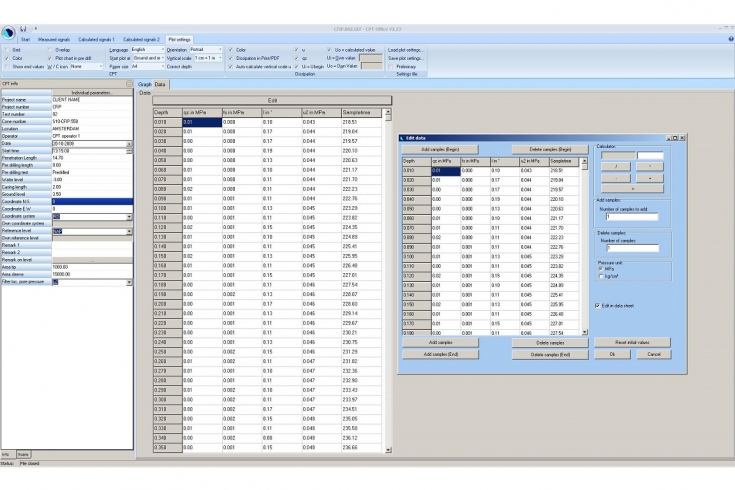Viewport: 735px width, 490px height.
Task: Click the calculator equals (=) button
Action: (x=632, y=187)
